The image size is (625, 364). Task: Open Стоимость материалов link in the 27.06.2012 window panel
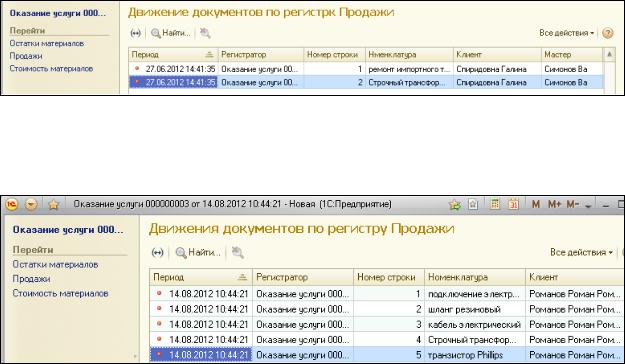51,68
